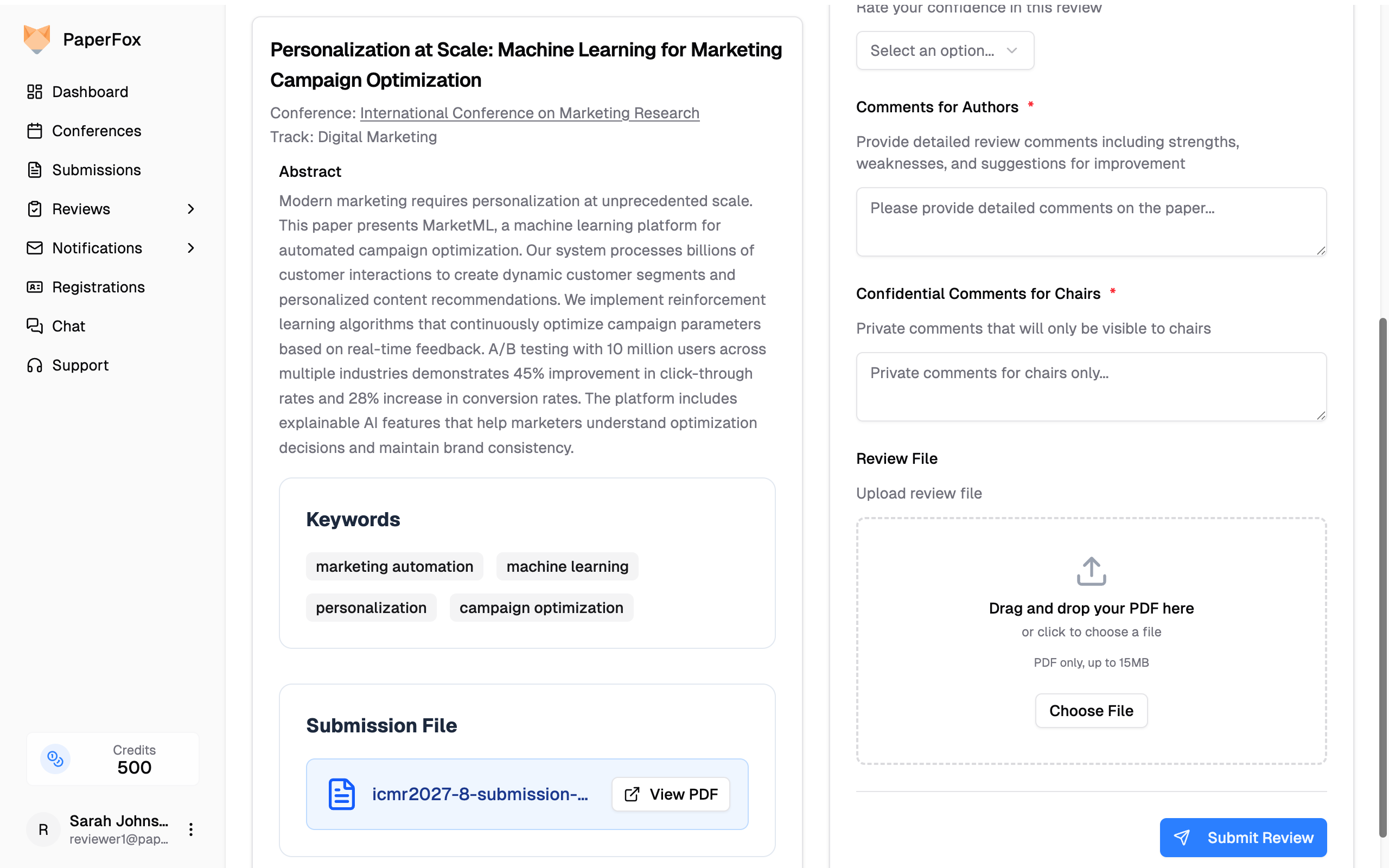This screenshot has height=868, width=1389.
Task: Click the submission file document icon
Action: coord(341,794)
